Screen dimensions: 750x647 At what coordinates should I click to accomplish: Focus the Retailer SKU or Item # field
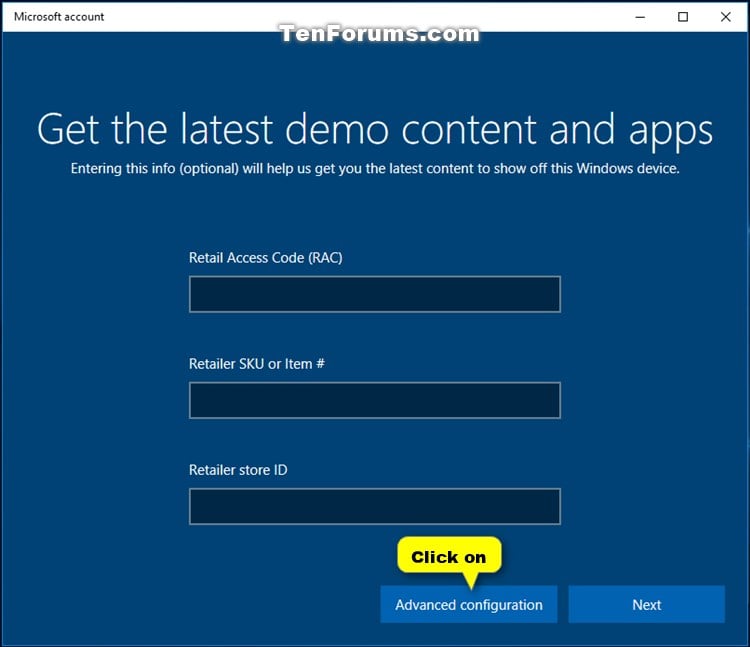point(375,400)
